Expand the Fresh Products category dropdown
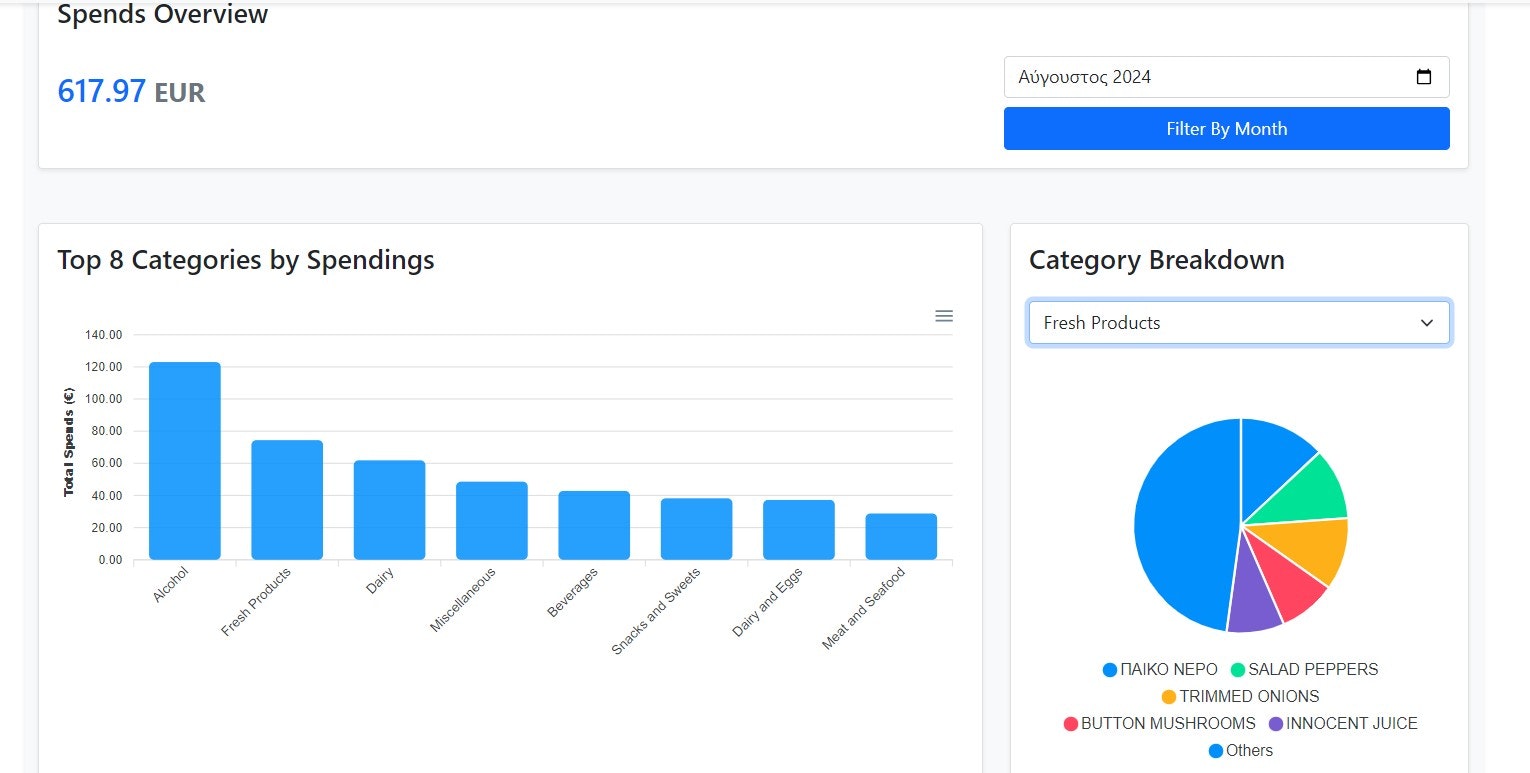The height and width of the screenshot is (773, 1530). point(1239,323)
